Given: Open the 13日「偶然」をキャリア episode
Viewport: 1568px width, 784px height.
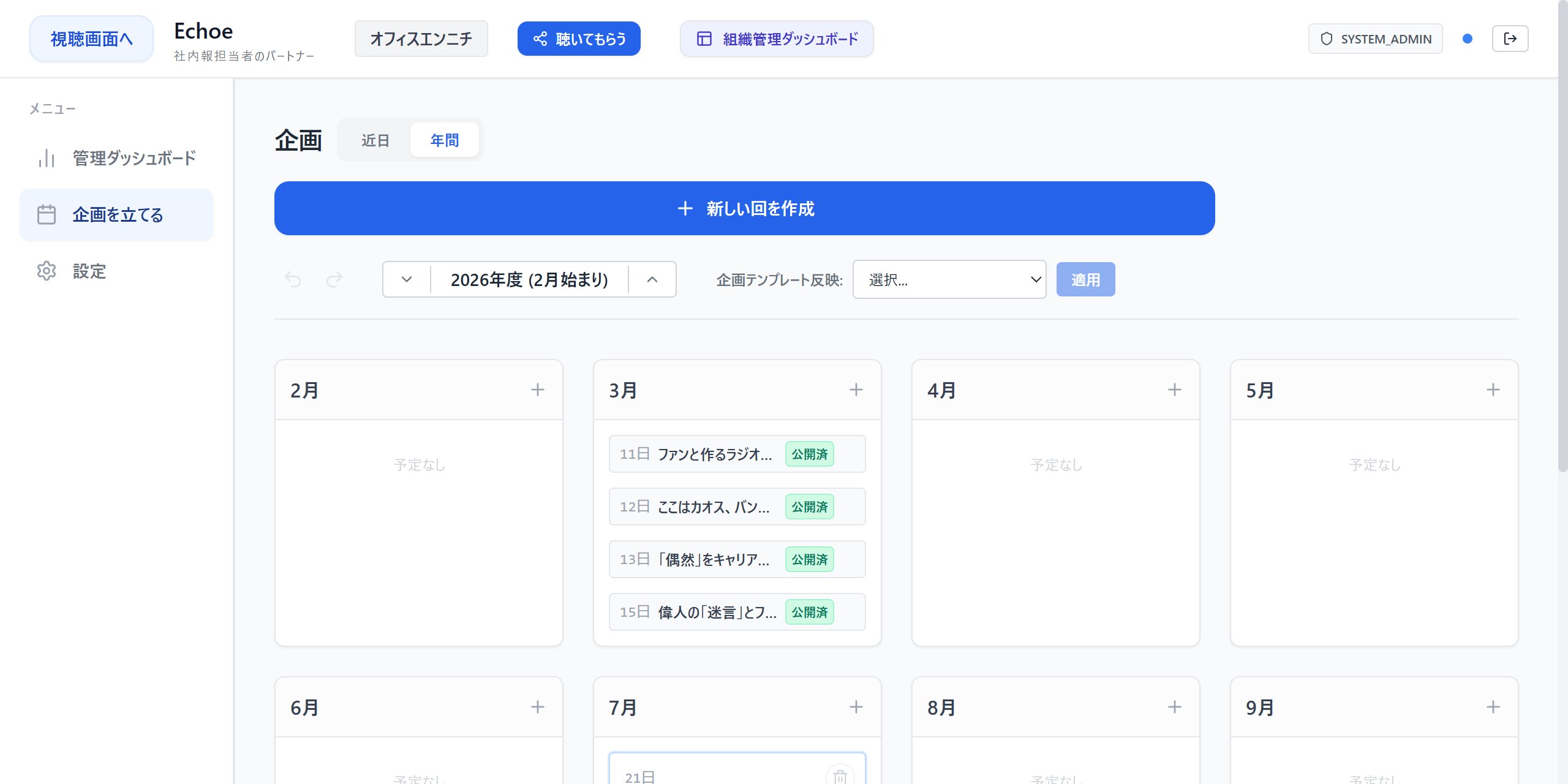Looking at the screenshot, I should pyautogui.click(x=737, y=559).
